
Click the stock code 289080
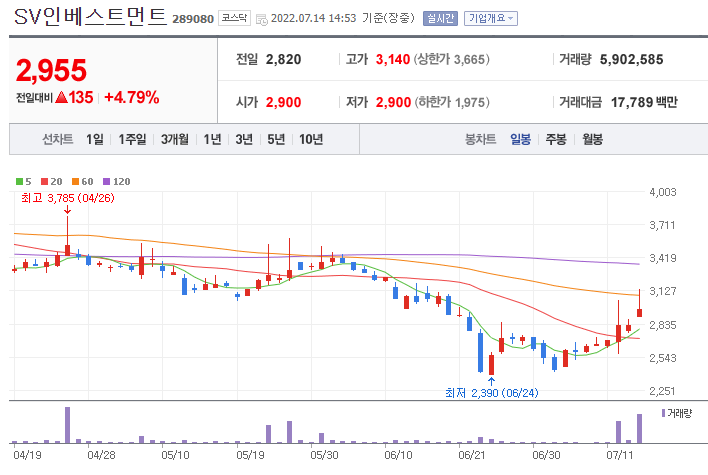193,19
